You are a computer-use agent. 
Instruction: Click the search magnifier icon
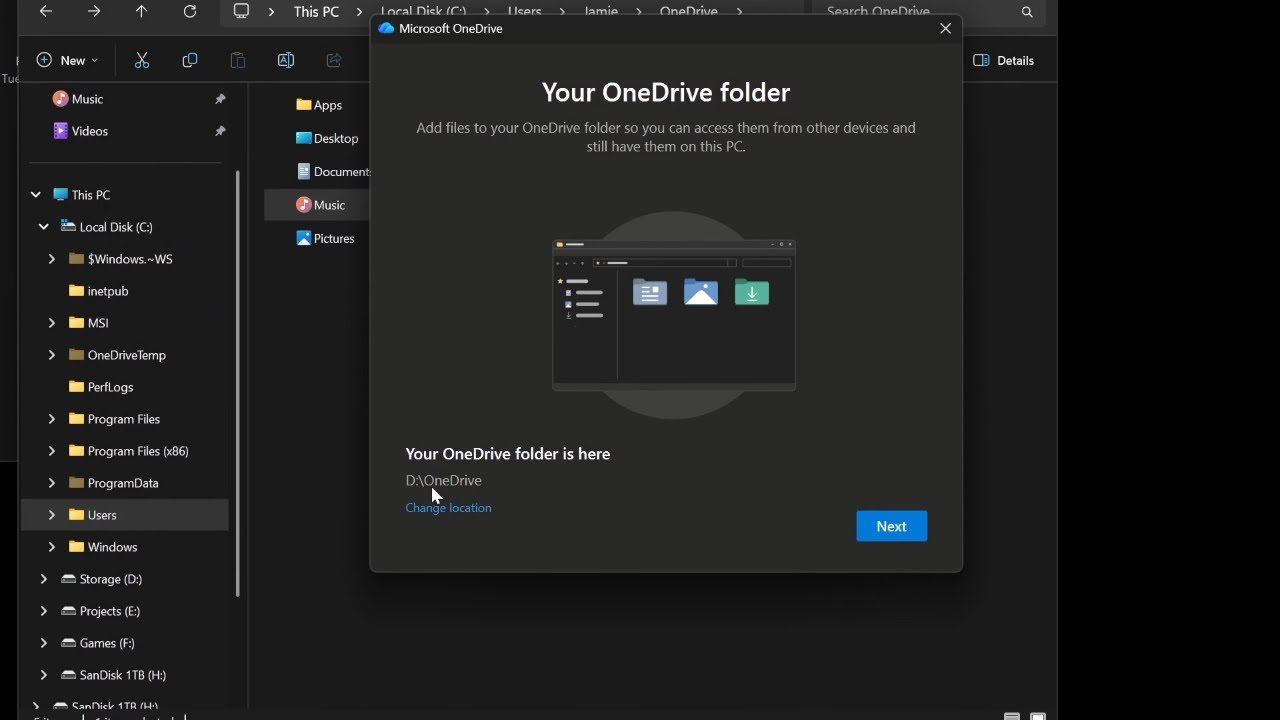pyautogui.click(x=1027, y=12)
